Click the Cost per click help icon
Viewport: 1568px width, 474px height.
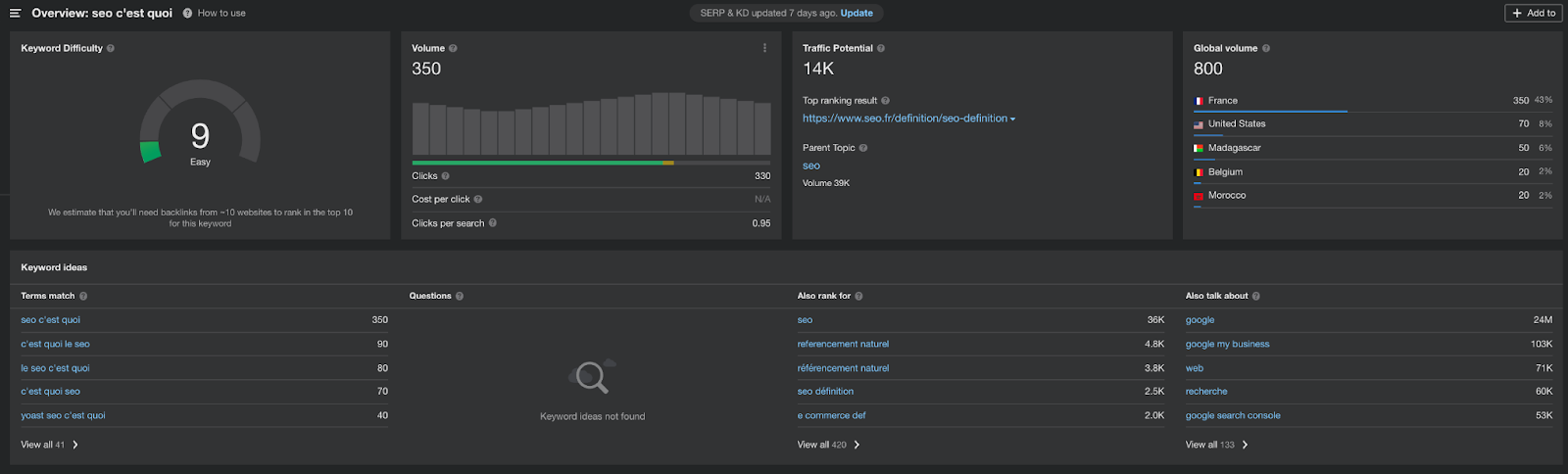(x=478, y=200)
